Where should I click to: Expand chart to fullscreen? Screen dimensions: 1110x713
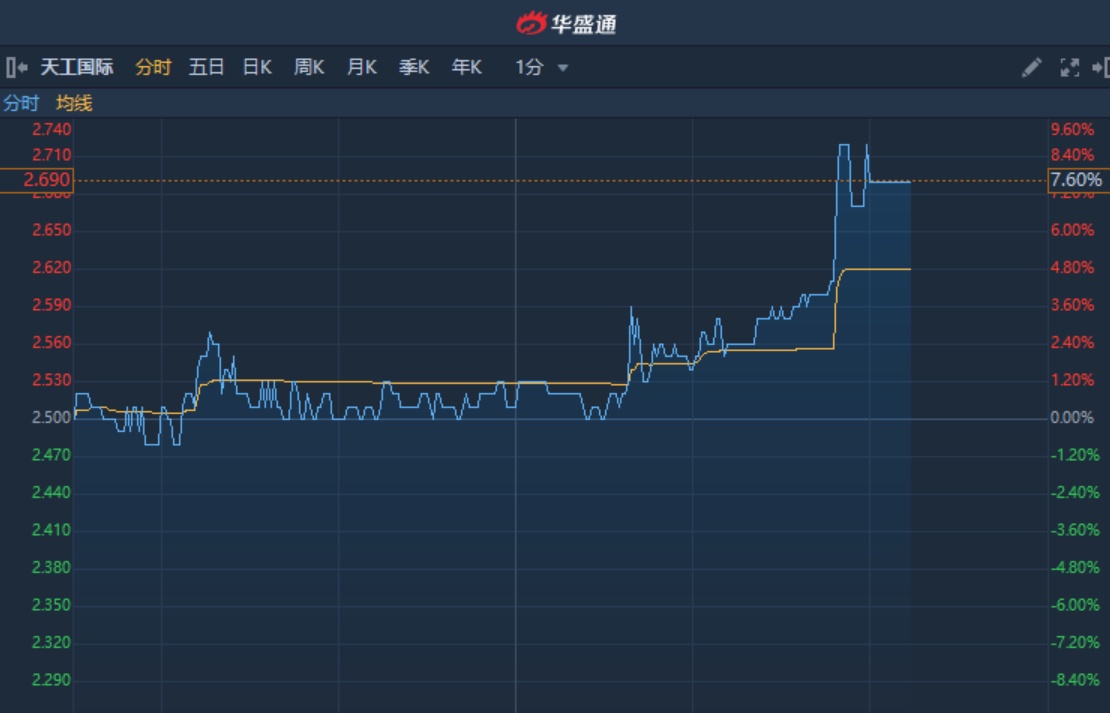[x=1070, y=67]
